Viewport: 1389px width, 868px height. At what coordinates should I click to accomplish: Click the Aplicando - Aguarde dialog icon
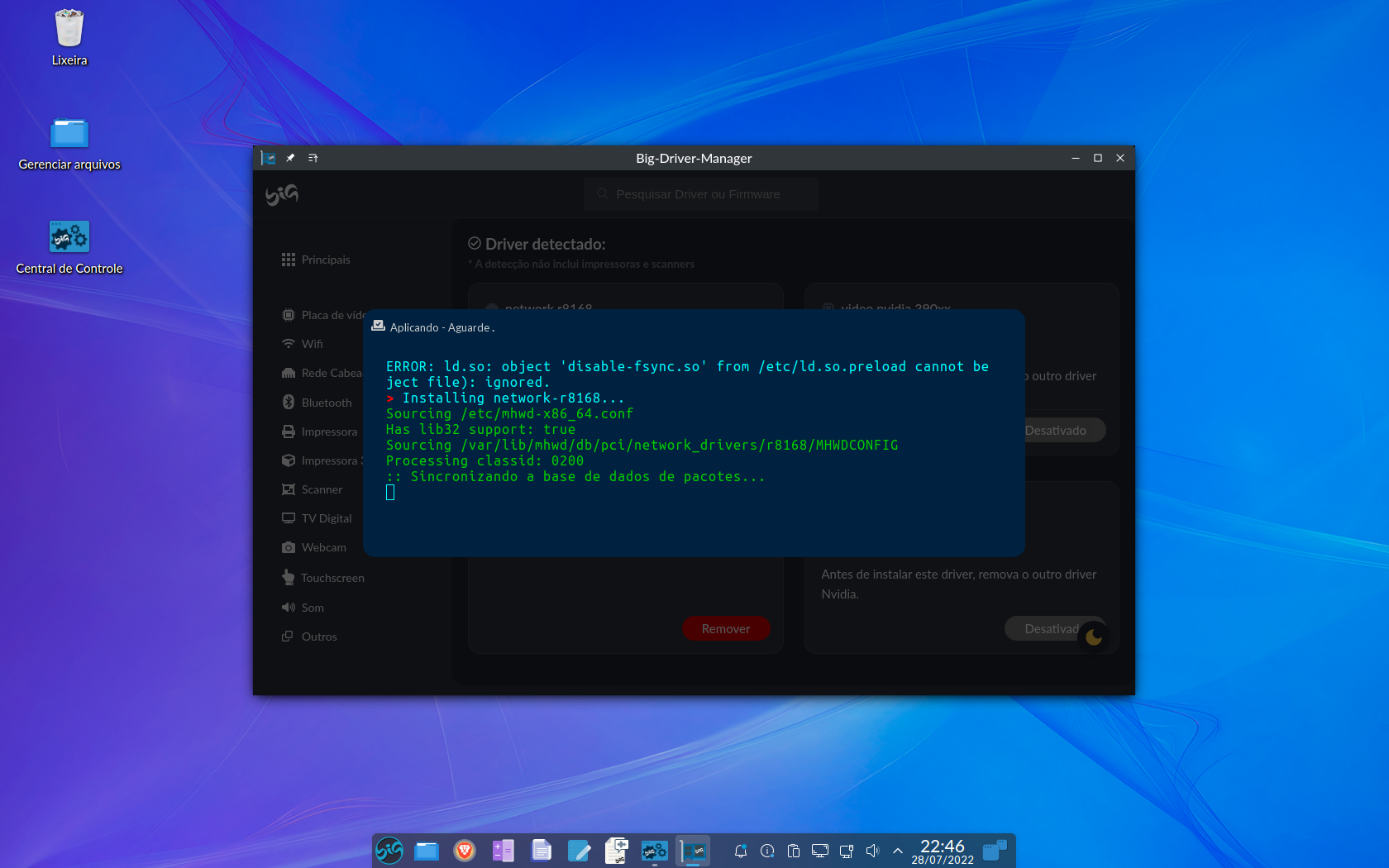(x=379, y=327)
